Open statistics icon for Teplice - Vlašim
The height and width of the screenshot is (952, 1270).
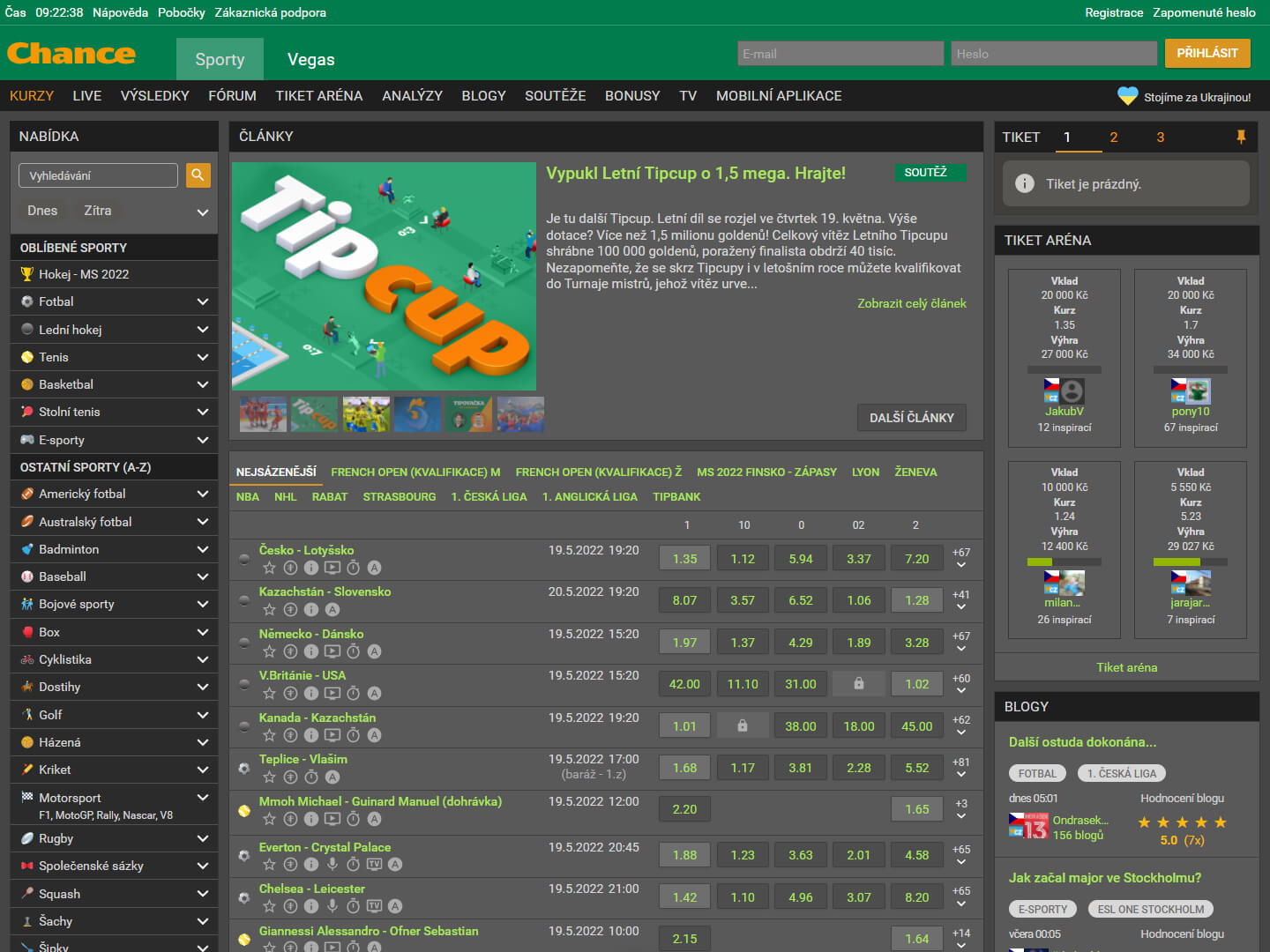[290, 777]
